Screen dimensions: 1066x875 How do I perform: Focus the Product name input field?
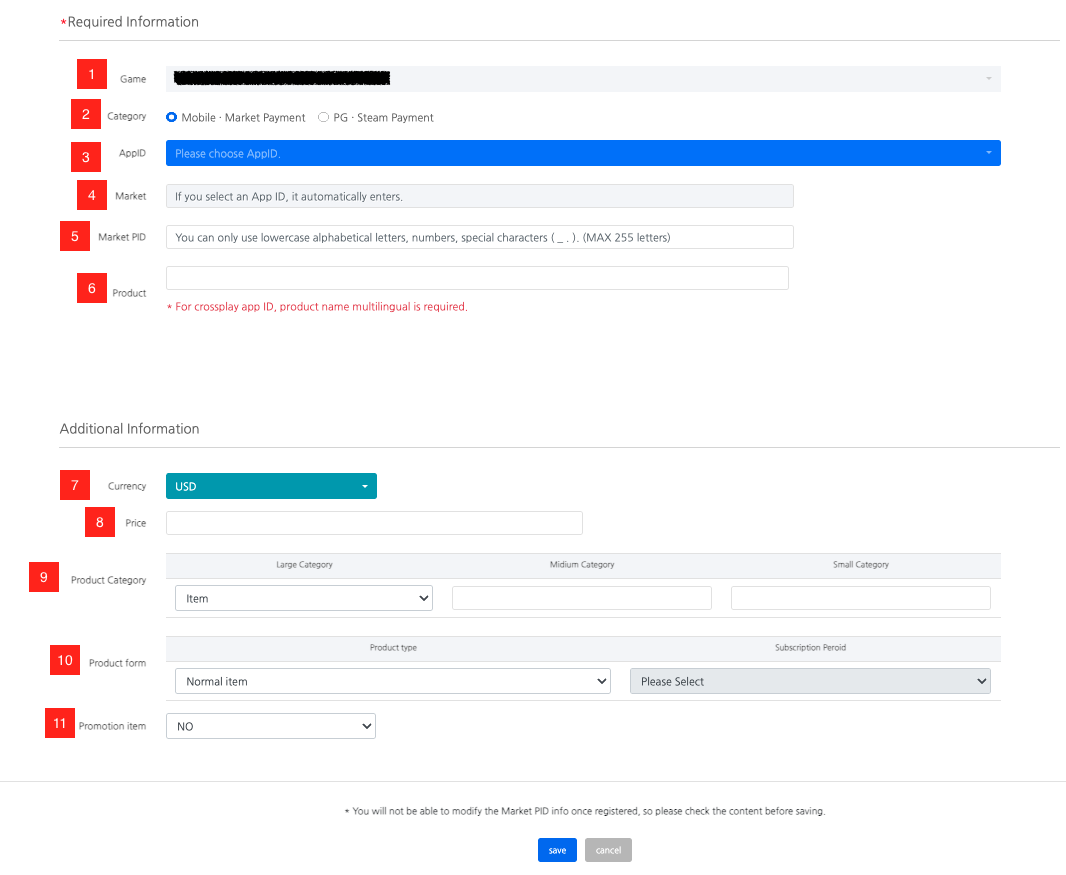pyautogui.click(x=477, y=278)
